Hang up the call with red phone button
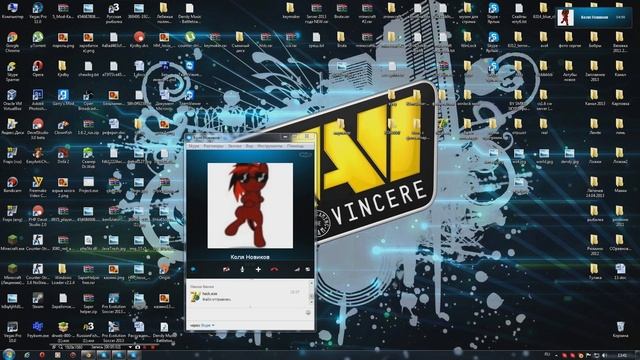The height and width of the screenshot is (360, 640). [x=274, y=269]
